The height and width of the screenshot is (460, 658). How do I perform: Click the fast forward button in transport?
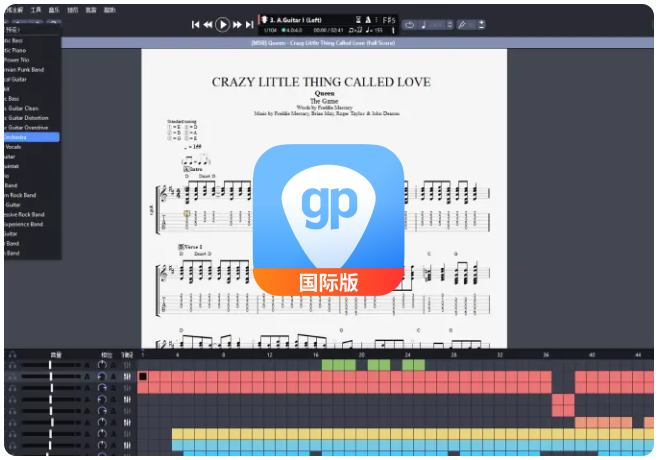[x=238, y=24]
